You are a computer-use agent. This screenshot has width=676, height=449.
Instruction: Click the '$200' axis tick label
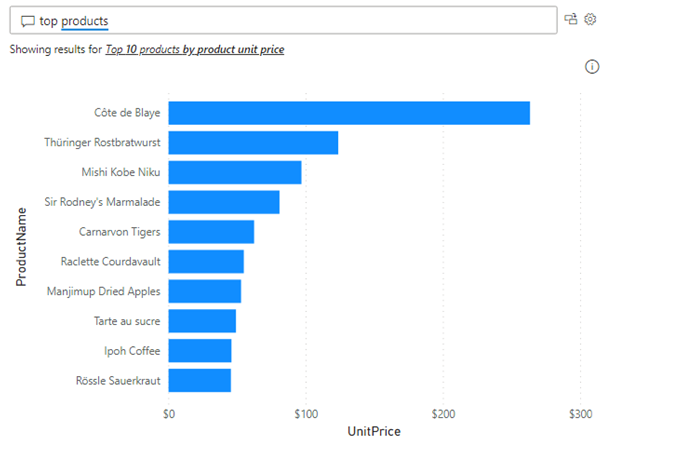coord(444,414)
